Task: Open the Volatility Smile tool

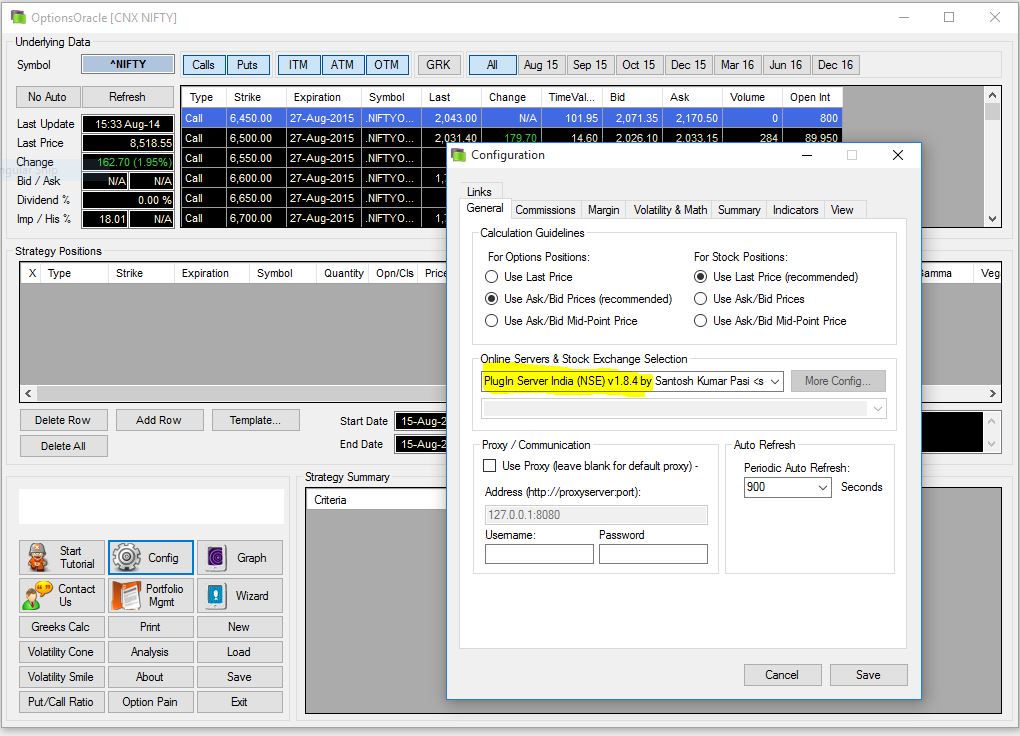Action: pos(60,677)
